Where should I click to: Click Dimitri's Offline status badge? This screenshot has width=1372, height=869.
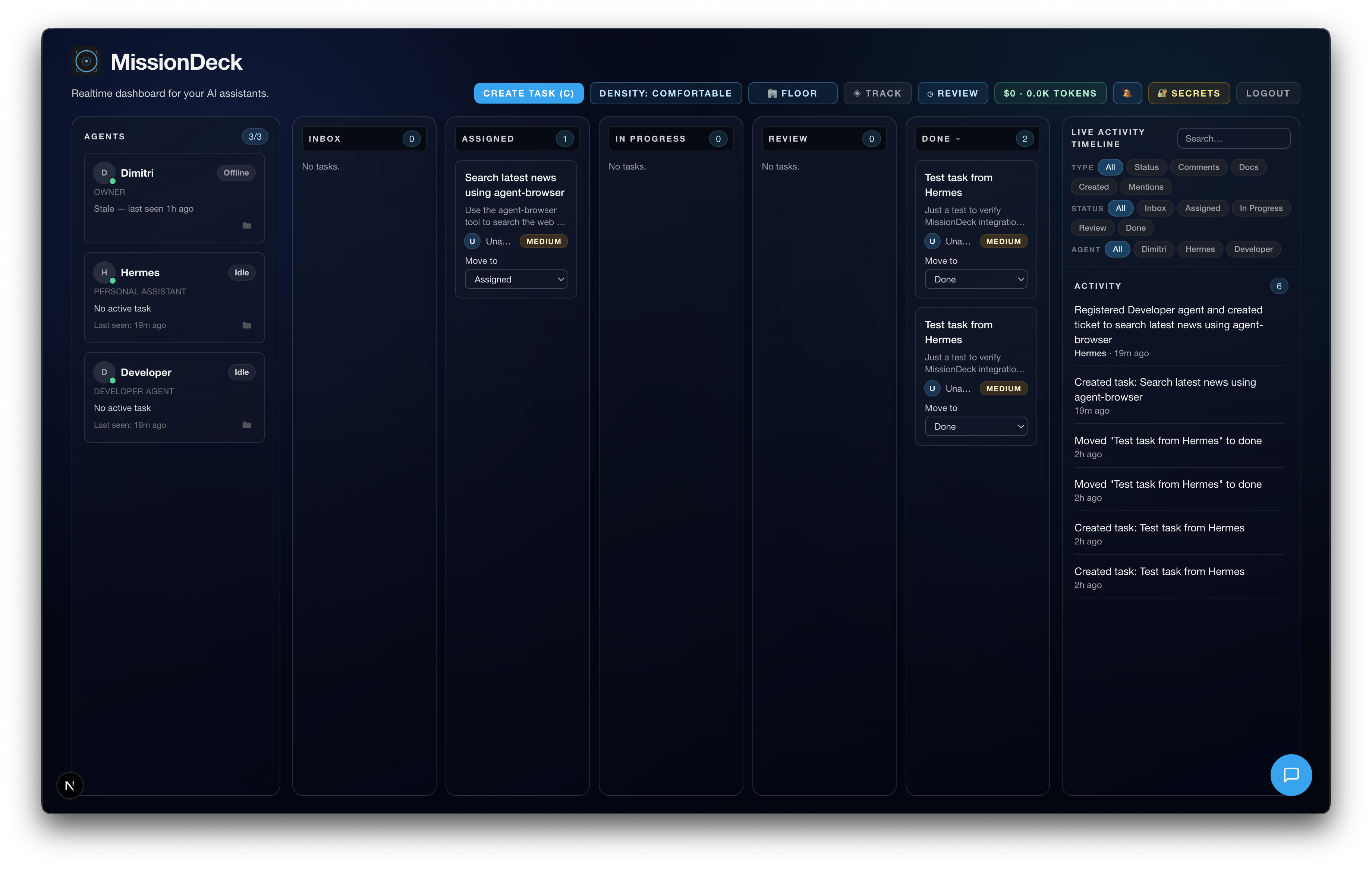236,173
